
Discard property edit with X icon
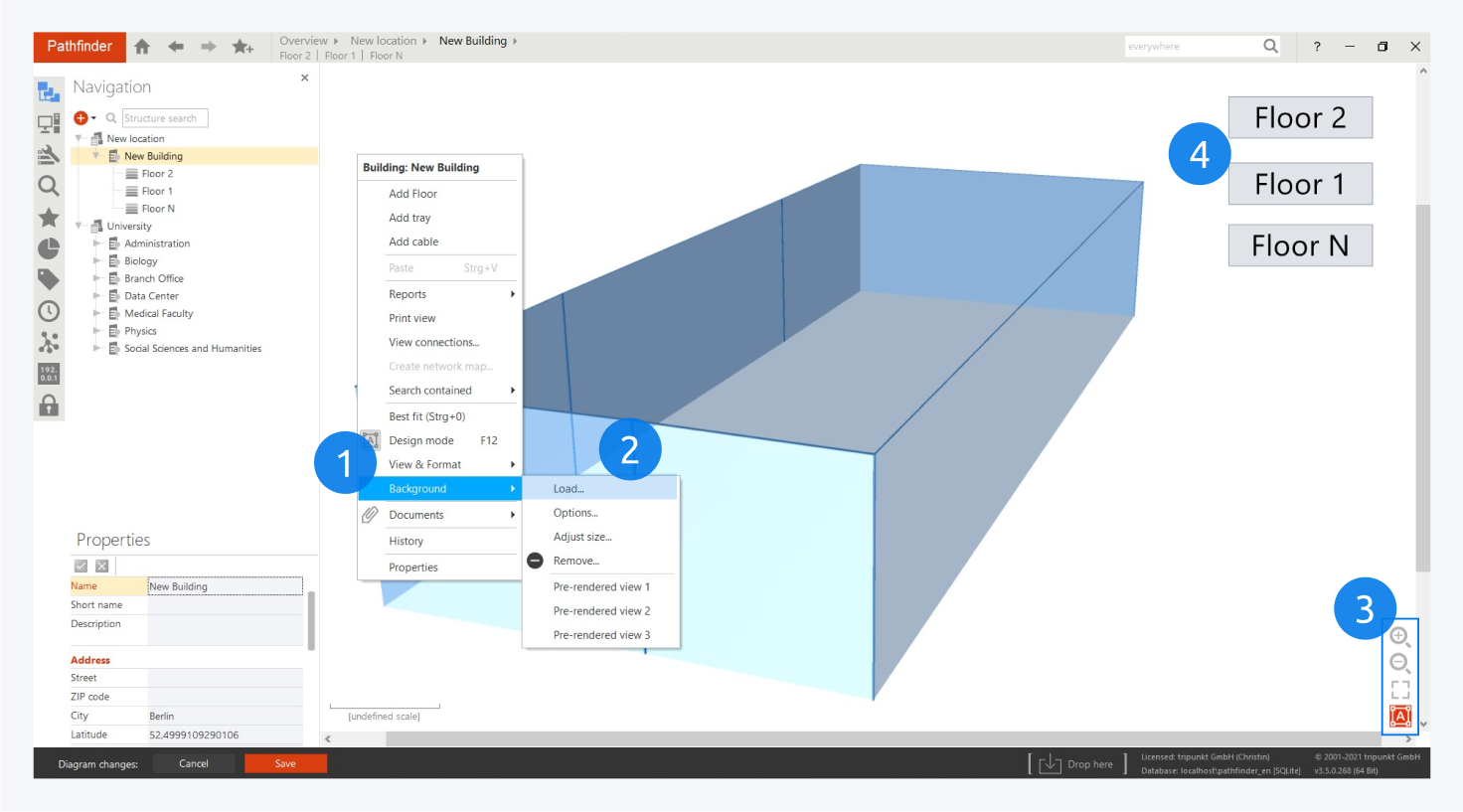pos(102,566)
